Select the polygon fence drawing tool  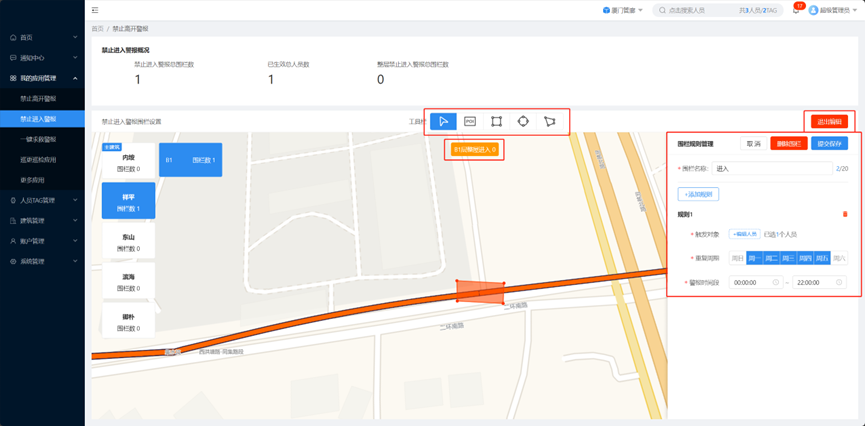[x=549, y=122]
